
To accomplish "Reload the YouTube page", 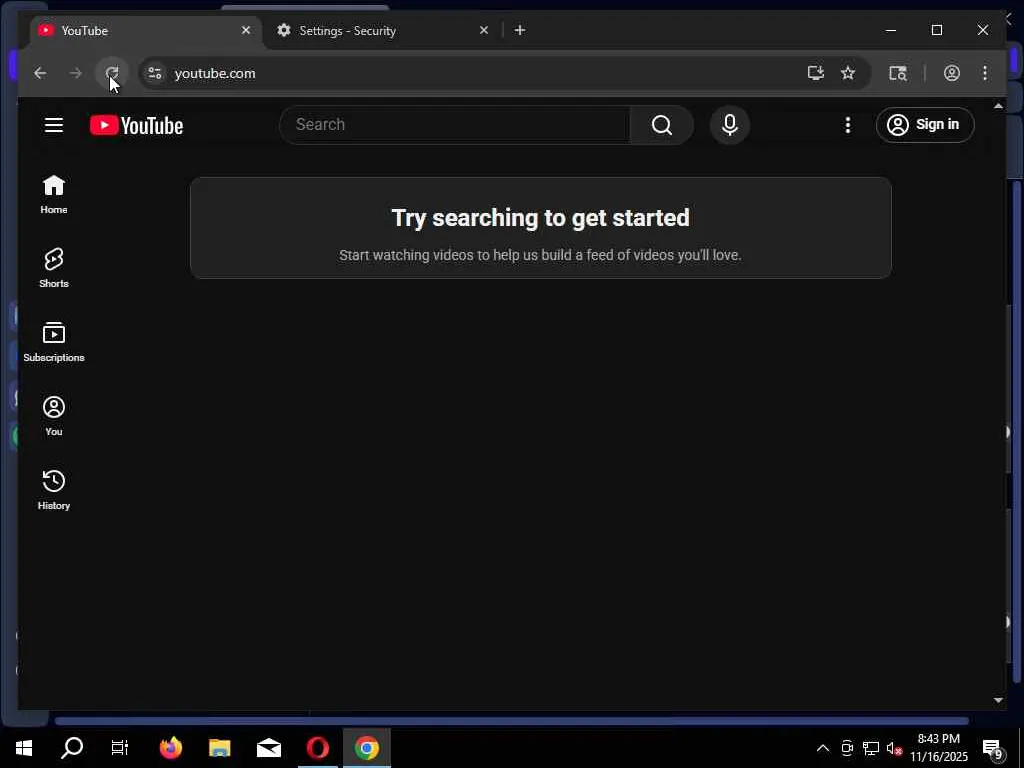I will [x=112, y=73].
